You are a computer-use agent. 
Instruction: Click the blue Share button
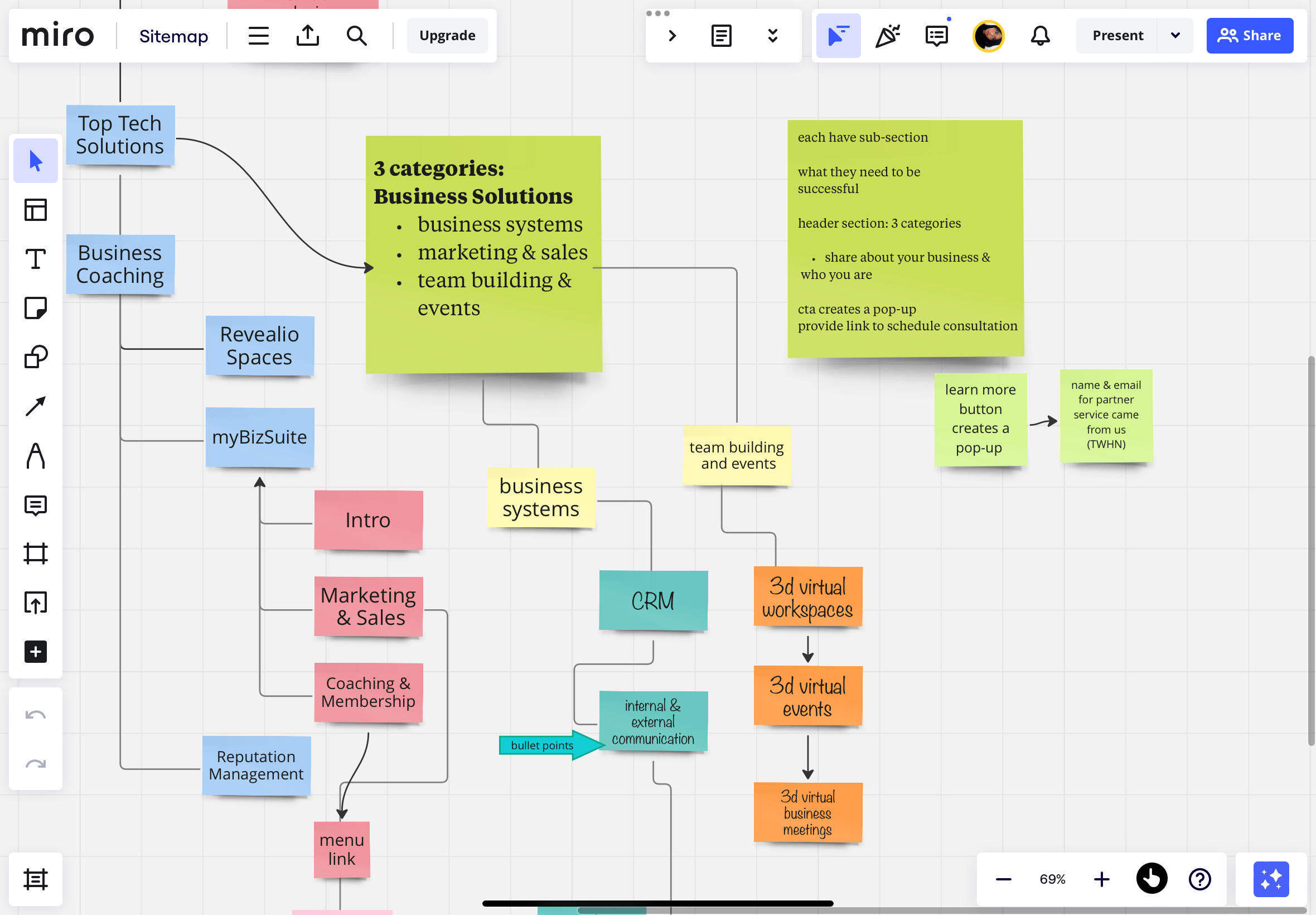click(1250, 36)
